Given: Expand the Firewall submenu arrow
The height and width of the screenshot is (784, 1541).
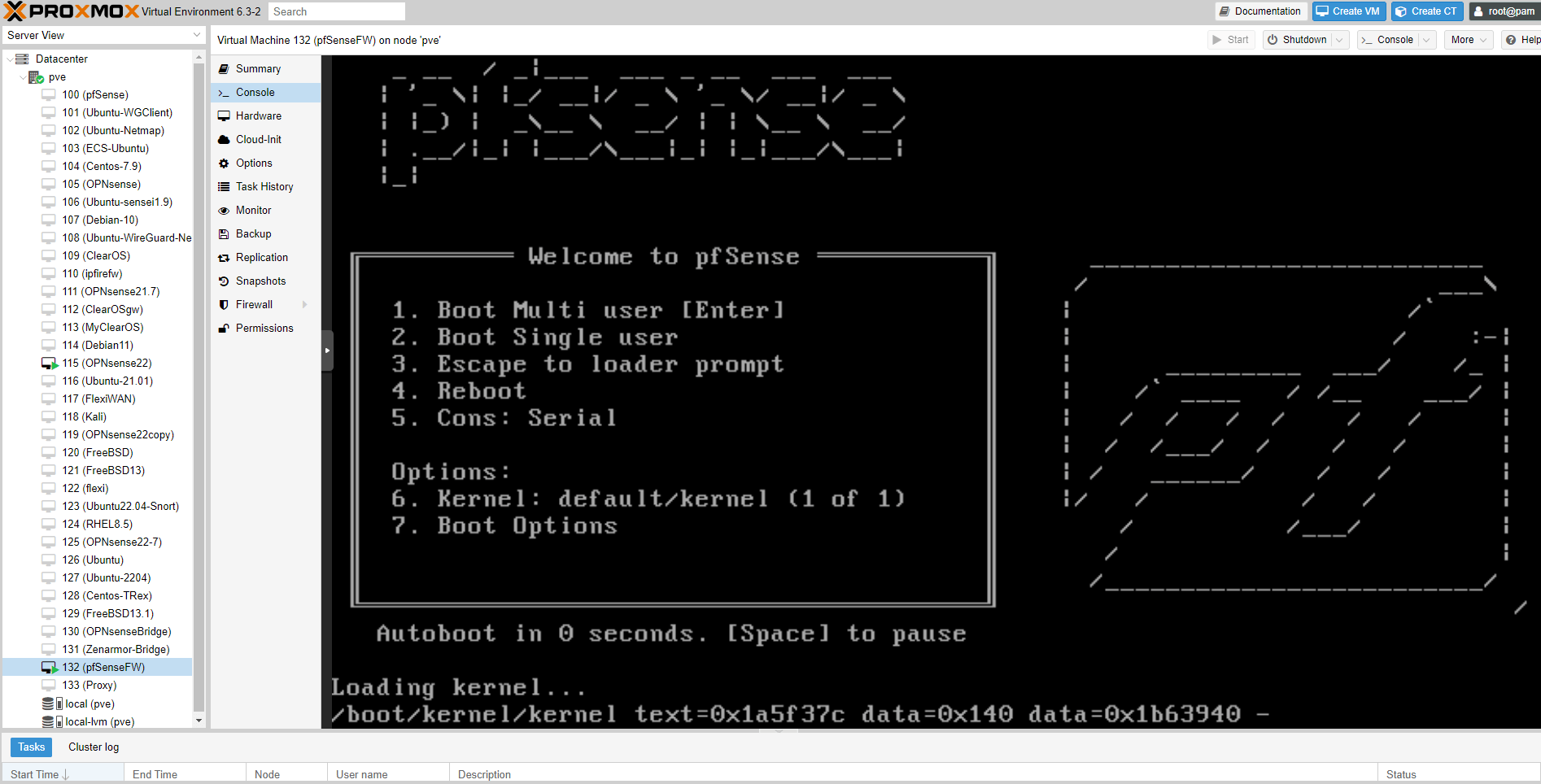Looking at the screenshot, I should [x=305, y=305].
